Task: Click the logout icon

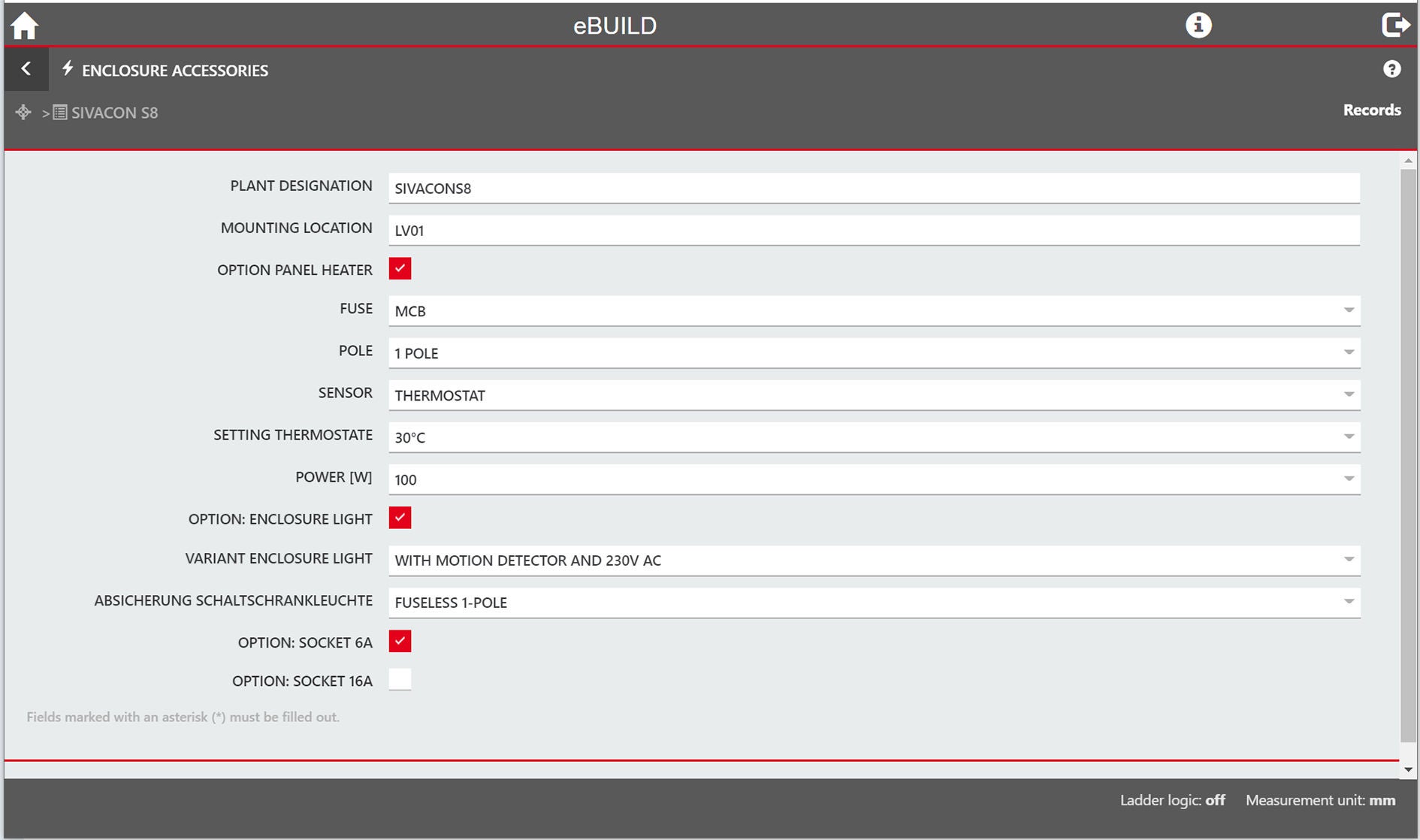Action: coord(1395,26)
